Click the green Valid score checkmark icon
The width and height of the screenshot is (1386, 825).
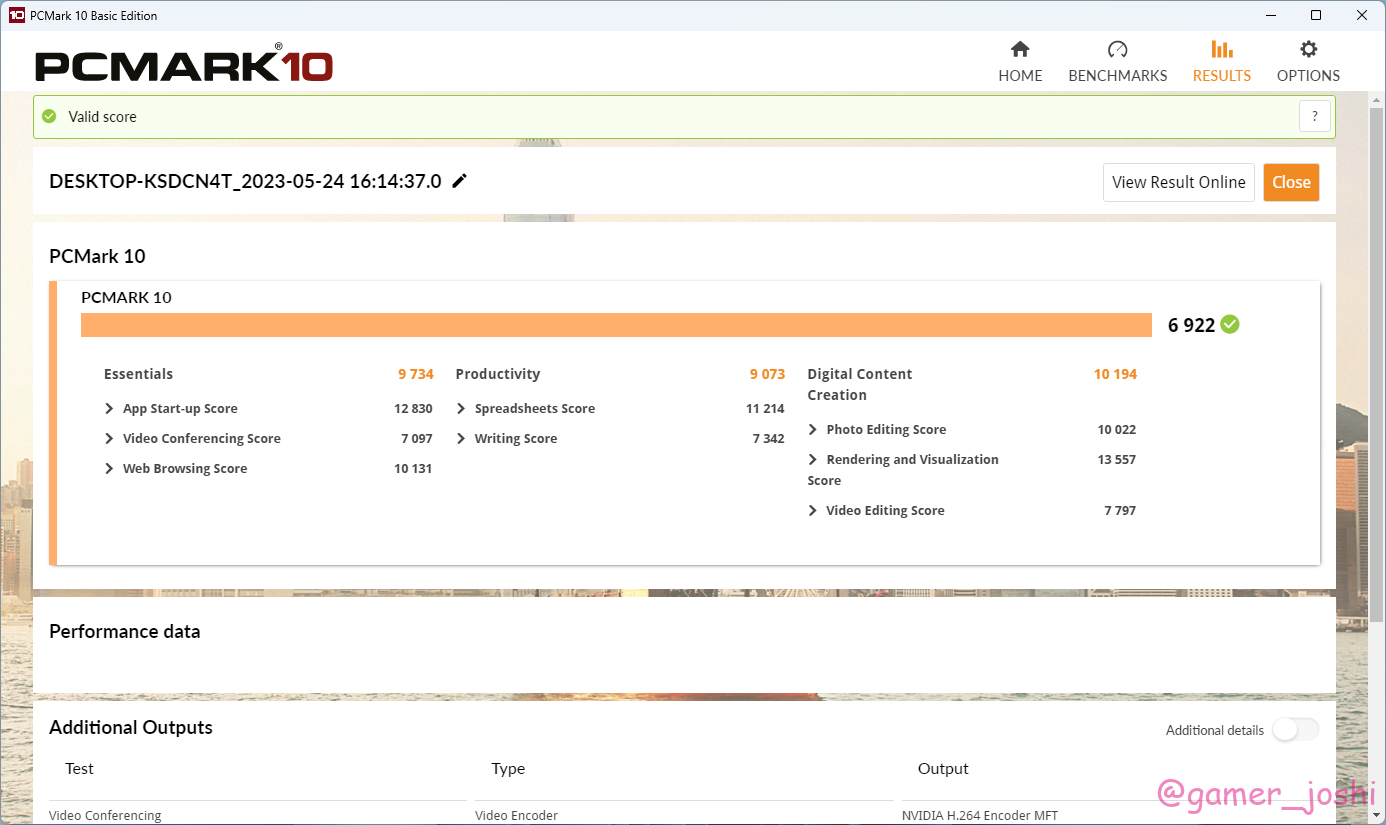(x=49, y=116)
